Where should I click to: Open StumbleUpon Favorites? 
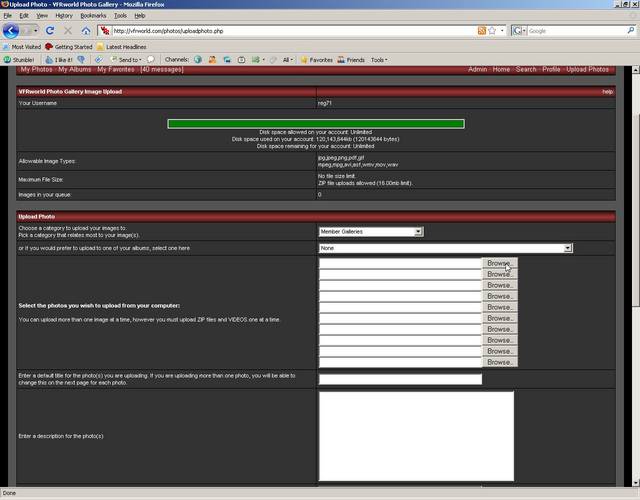316,60
